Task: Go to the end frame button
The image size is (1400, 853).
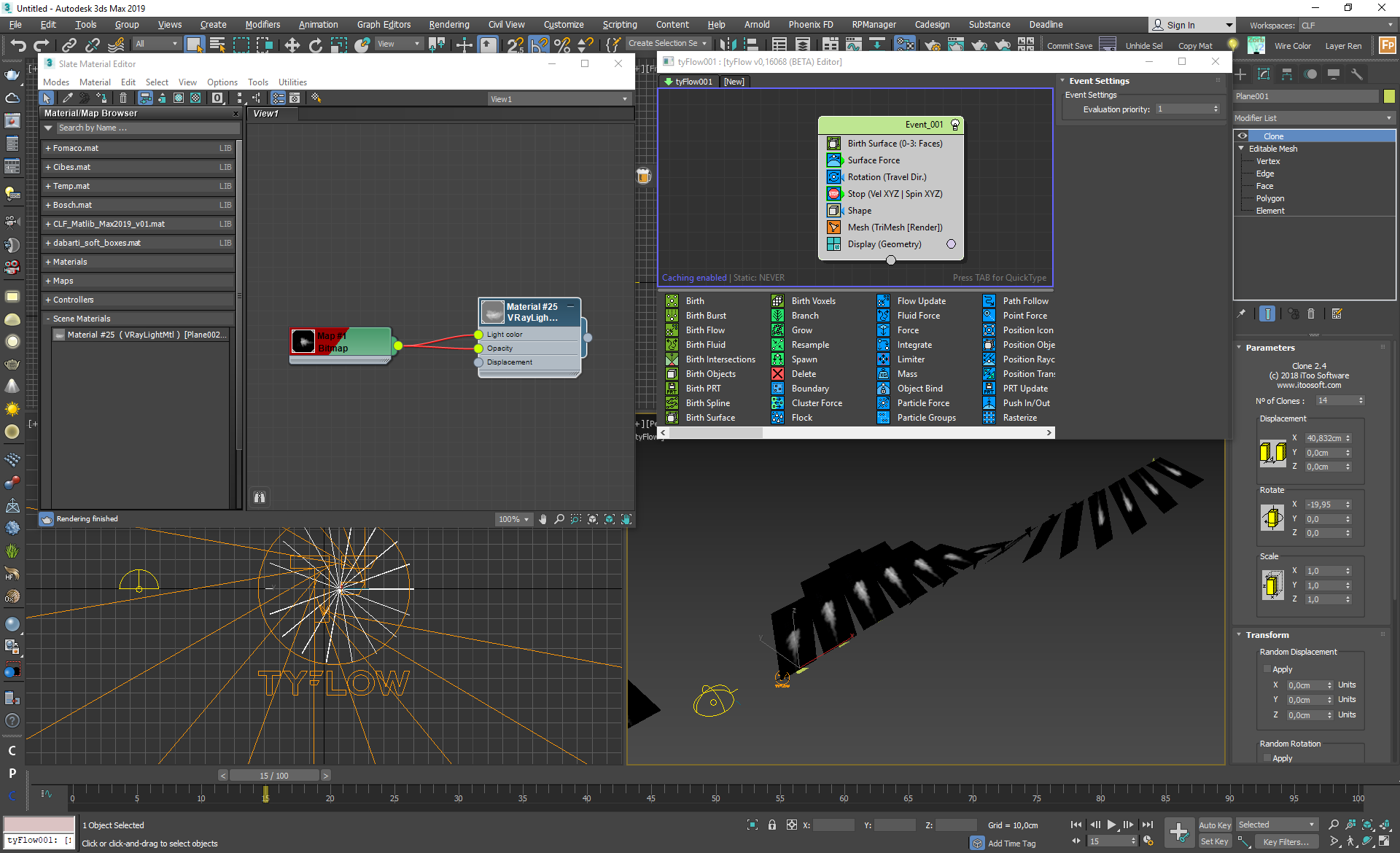Action: click(1148, 825)
